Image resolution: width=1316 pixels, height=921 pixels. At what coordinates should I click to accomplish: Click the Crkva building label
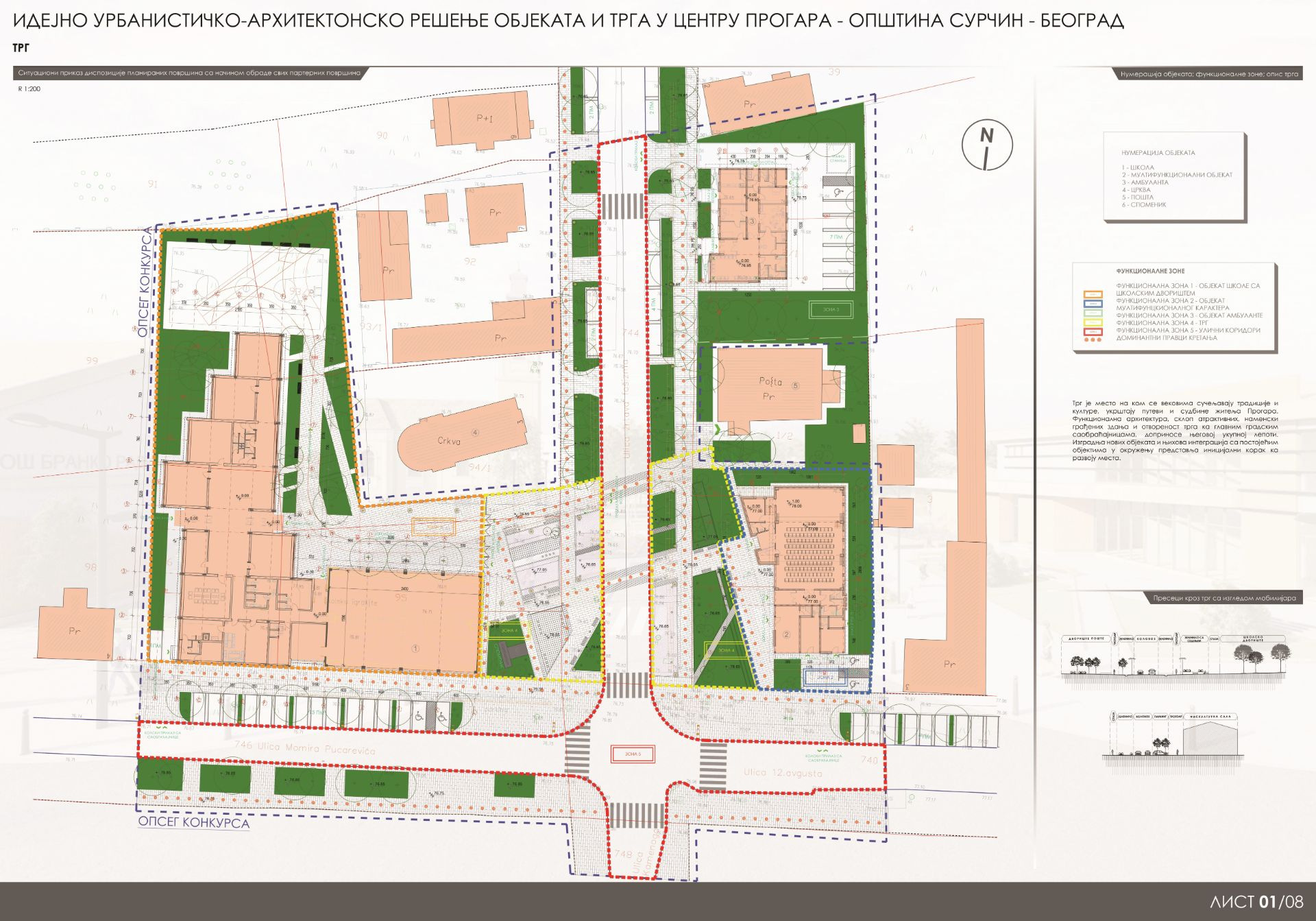coord(449,441)
